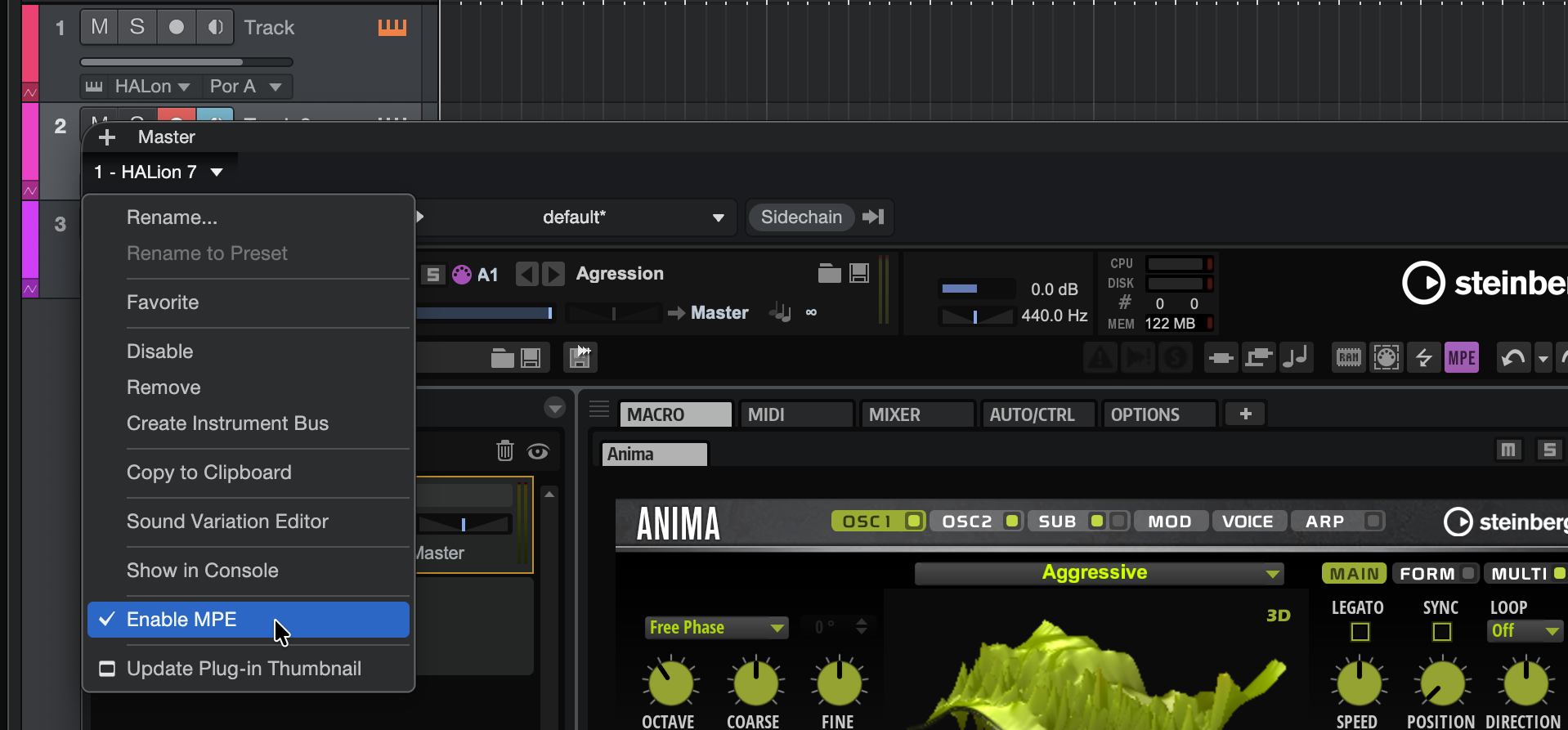
Task: Click the plus icon next to Master
Action: click(107, 137)
